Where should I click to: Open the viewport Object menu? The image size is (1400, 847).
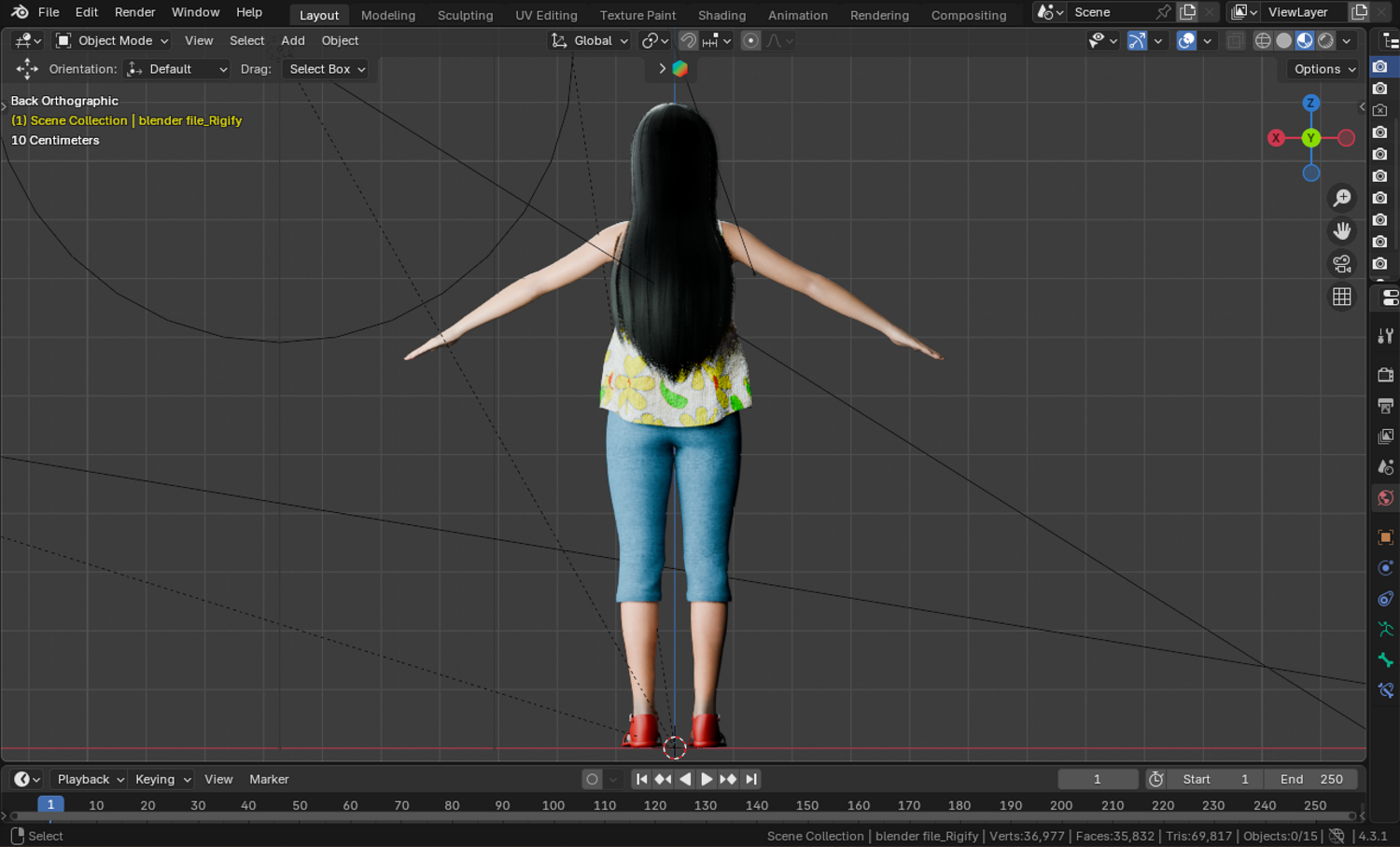[340, 41]
